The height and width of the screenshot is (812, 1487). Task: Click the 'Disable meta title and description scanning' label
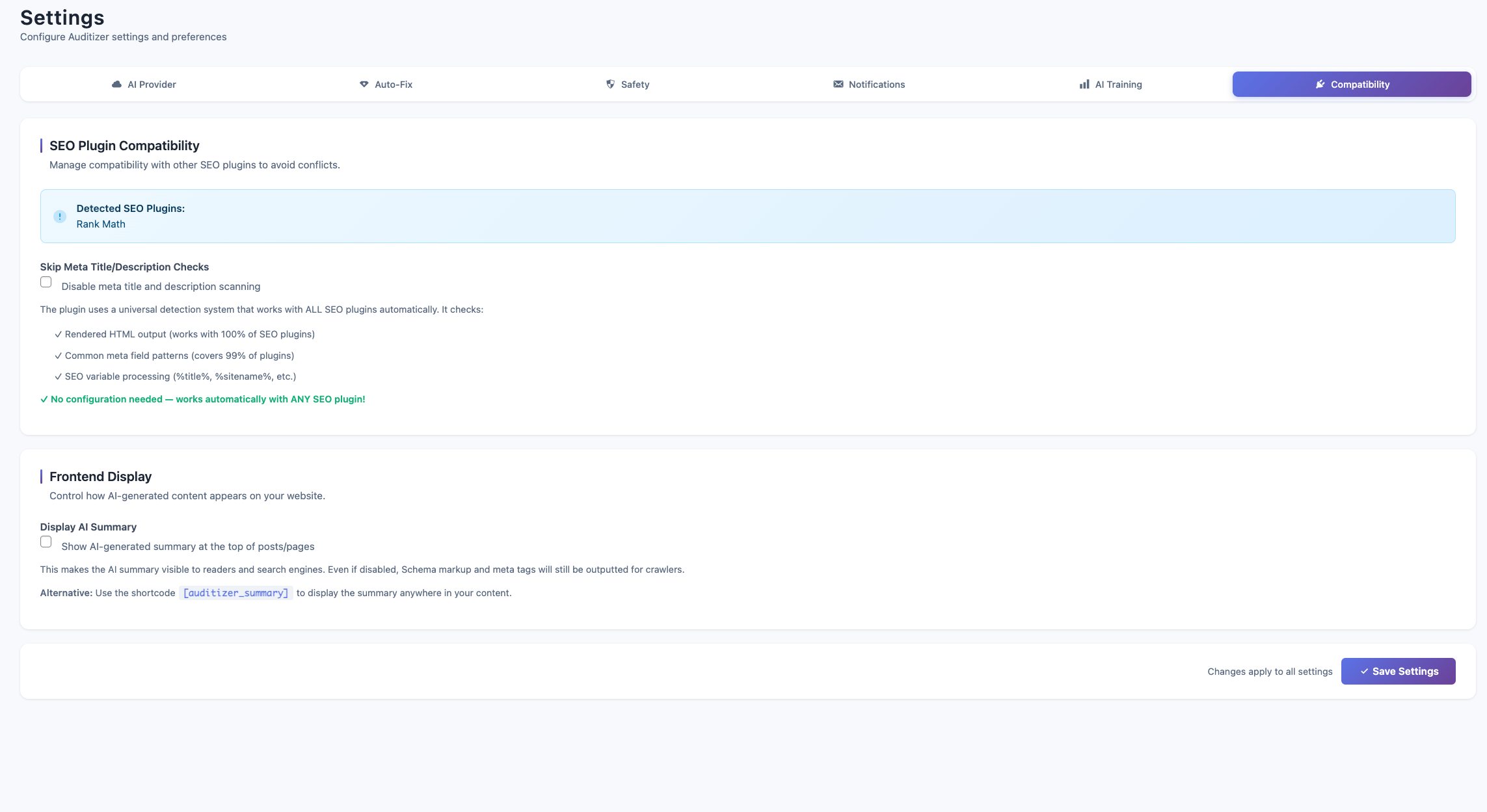tap(161, 287)
